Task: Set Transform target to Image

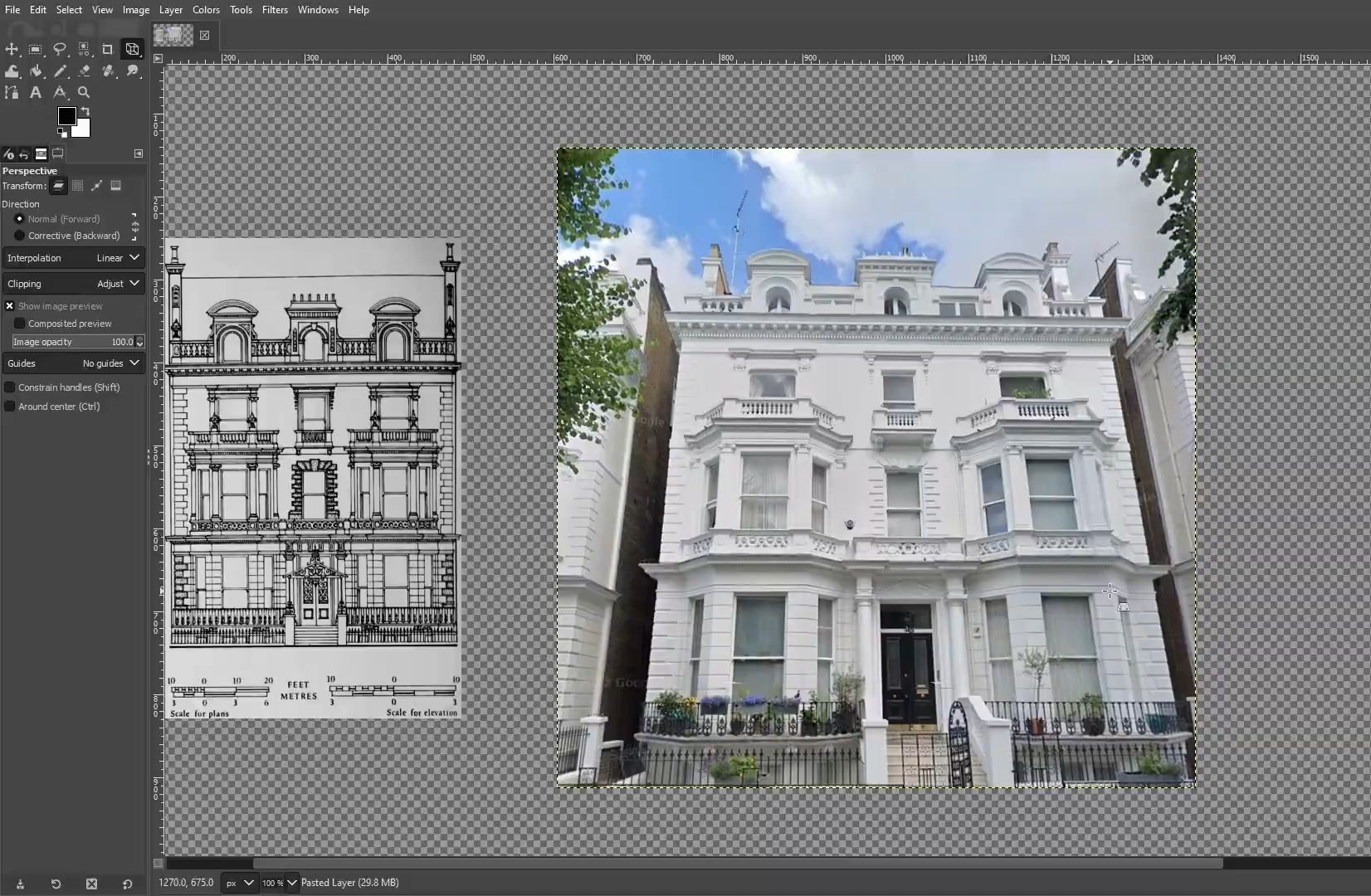Action: point(115,186)
